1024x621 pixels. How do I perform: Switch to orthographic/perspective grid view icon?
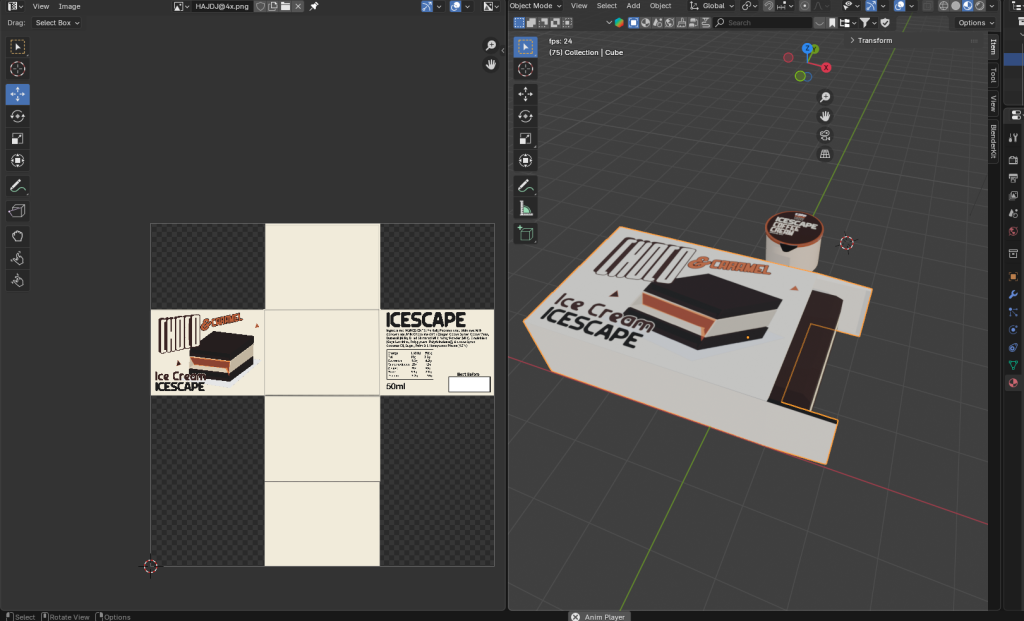[x=825, y=154]
